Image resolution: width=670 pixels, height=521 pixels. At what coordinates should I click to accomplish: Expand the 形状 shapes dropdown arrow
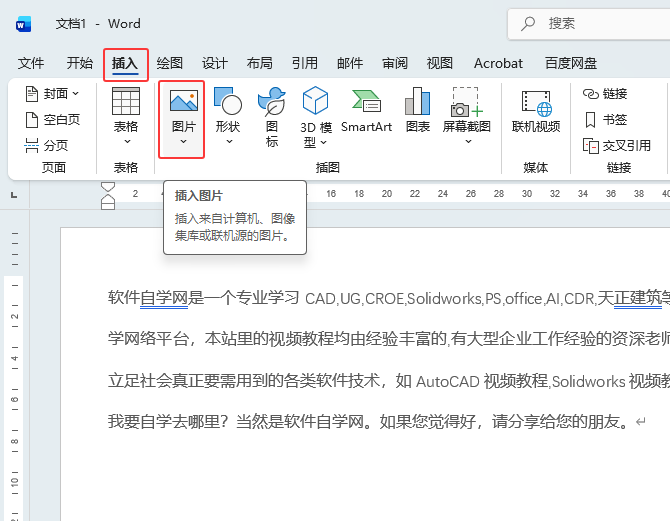229,141
